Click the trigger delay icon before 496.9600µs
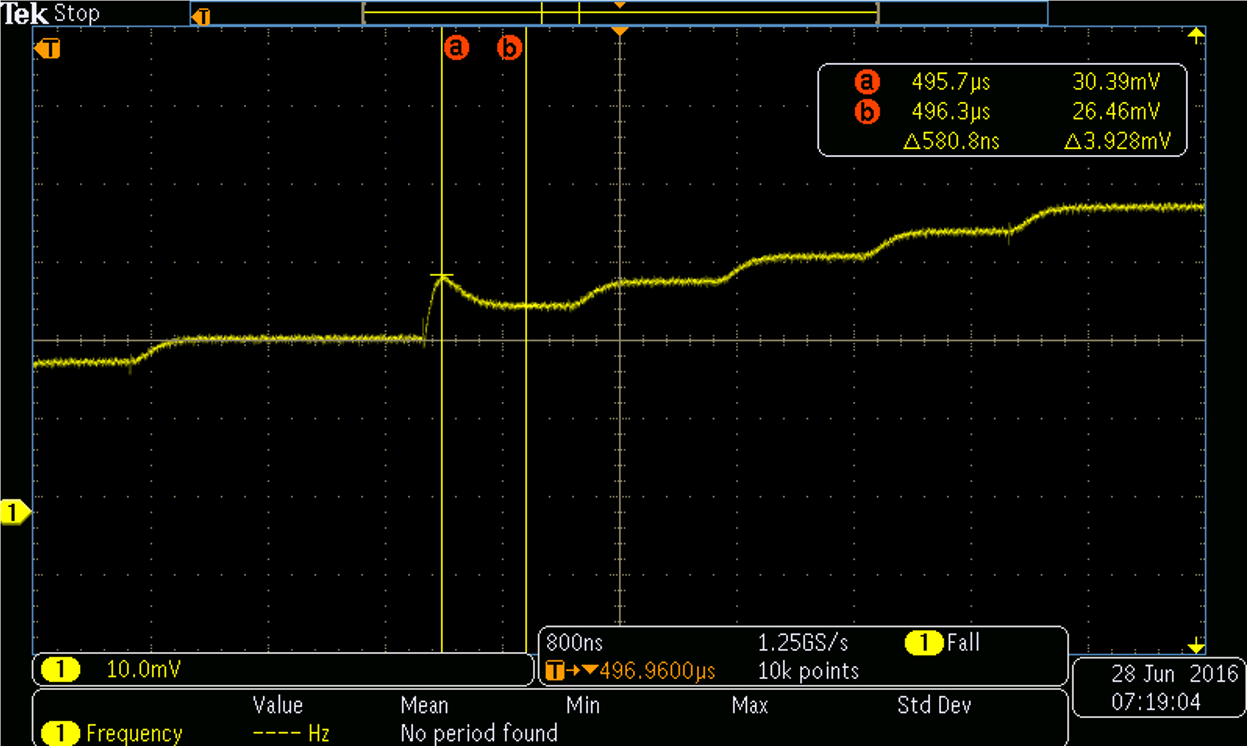 pyautogui.click(x=574, y=671)
